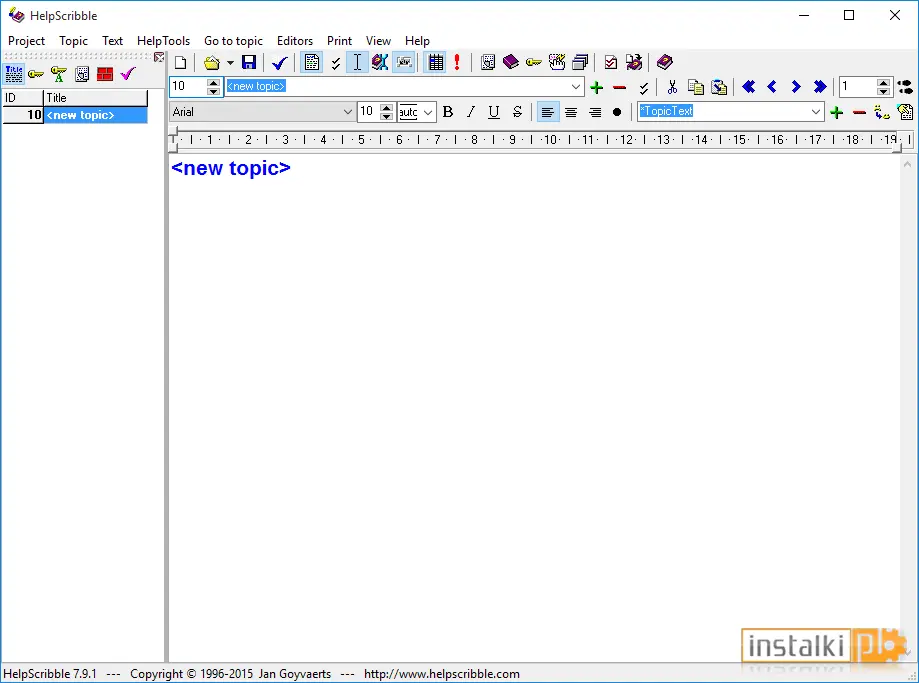Image resolution: width=919 pixels, height=683 pixels.
Task: Click the scissors Cut icon
Action: click(x=672, y=87)
